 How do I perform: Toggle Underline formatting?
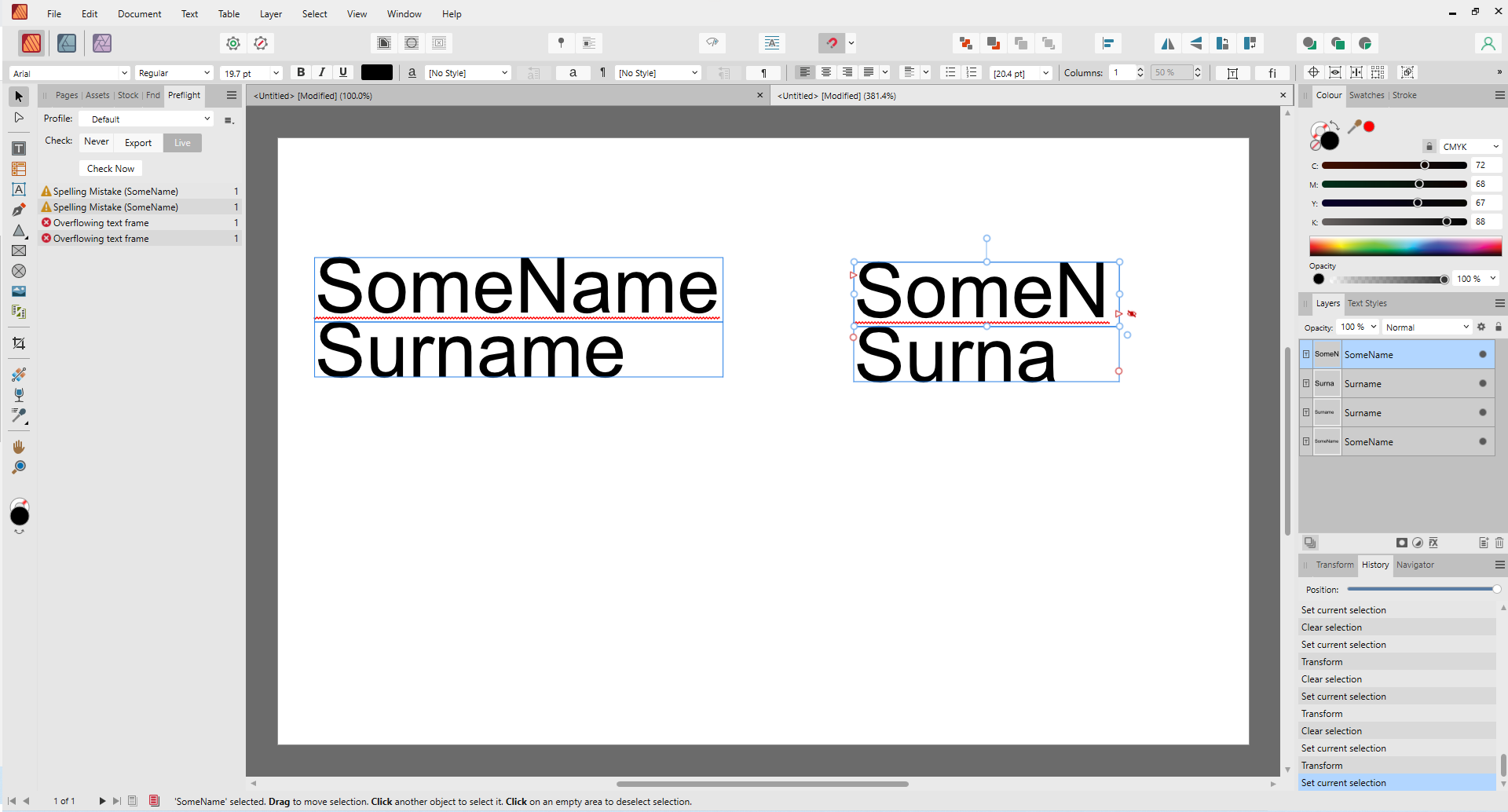pos(343,72)
